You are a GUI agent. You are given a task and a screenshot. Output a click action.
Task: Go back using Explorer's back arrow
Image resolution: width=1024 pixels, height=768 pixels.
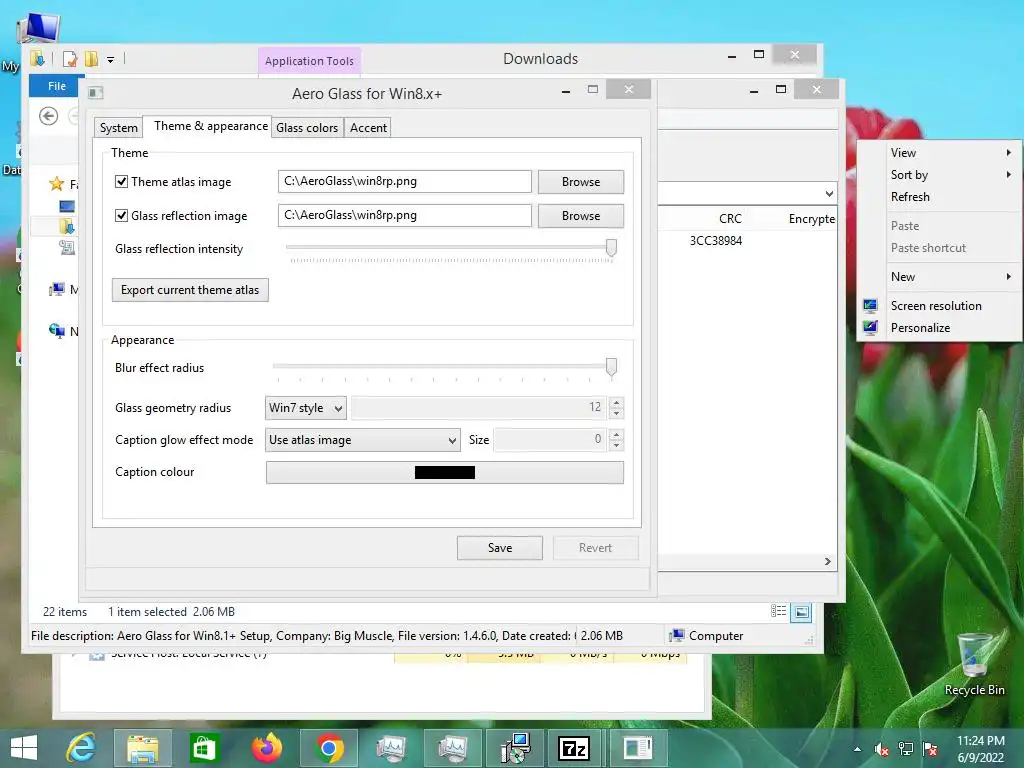(x=48, y=116)
